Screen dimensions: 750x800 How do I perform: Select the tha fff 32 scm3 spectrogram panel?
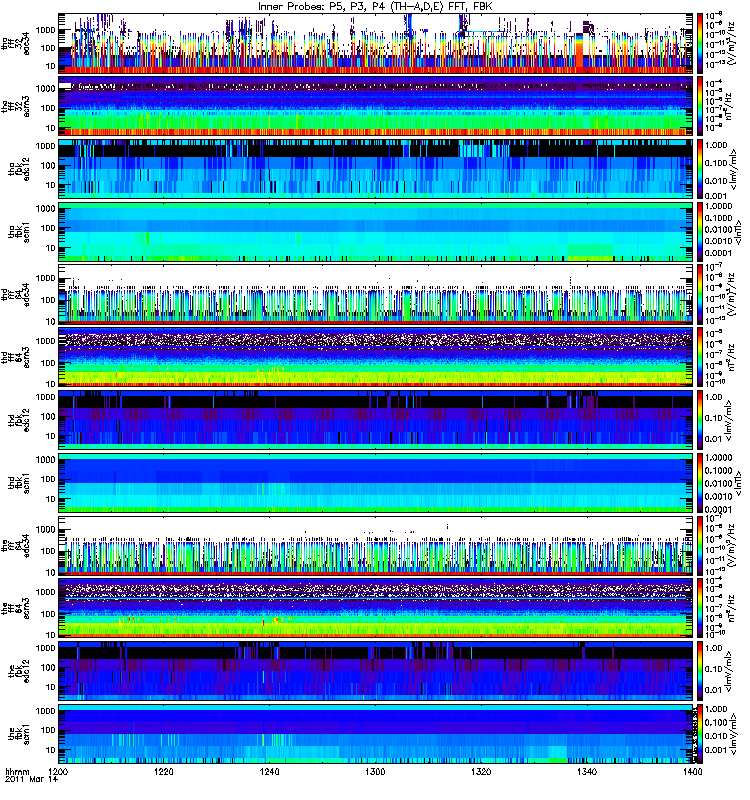[376, 106]
